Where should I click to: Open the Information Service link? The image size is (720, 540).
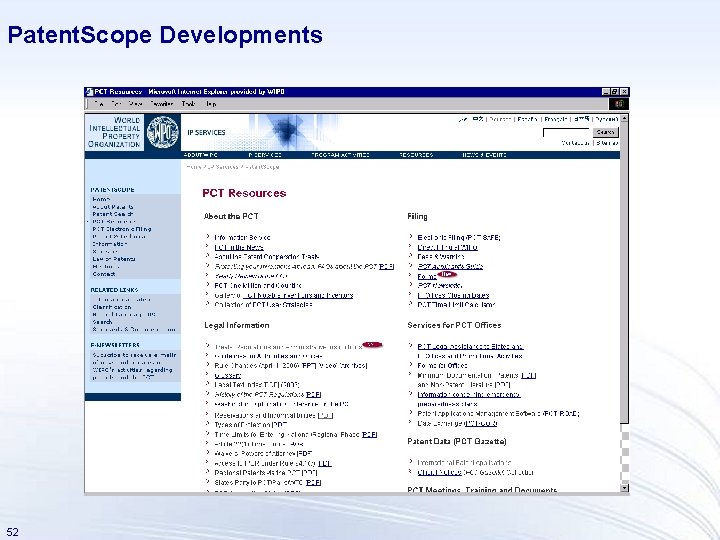242,237
